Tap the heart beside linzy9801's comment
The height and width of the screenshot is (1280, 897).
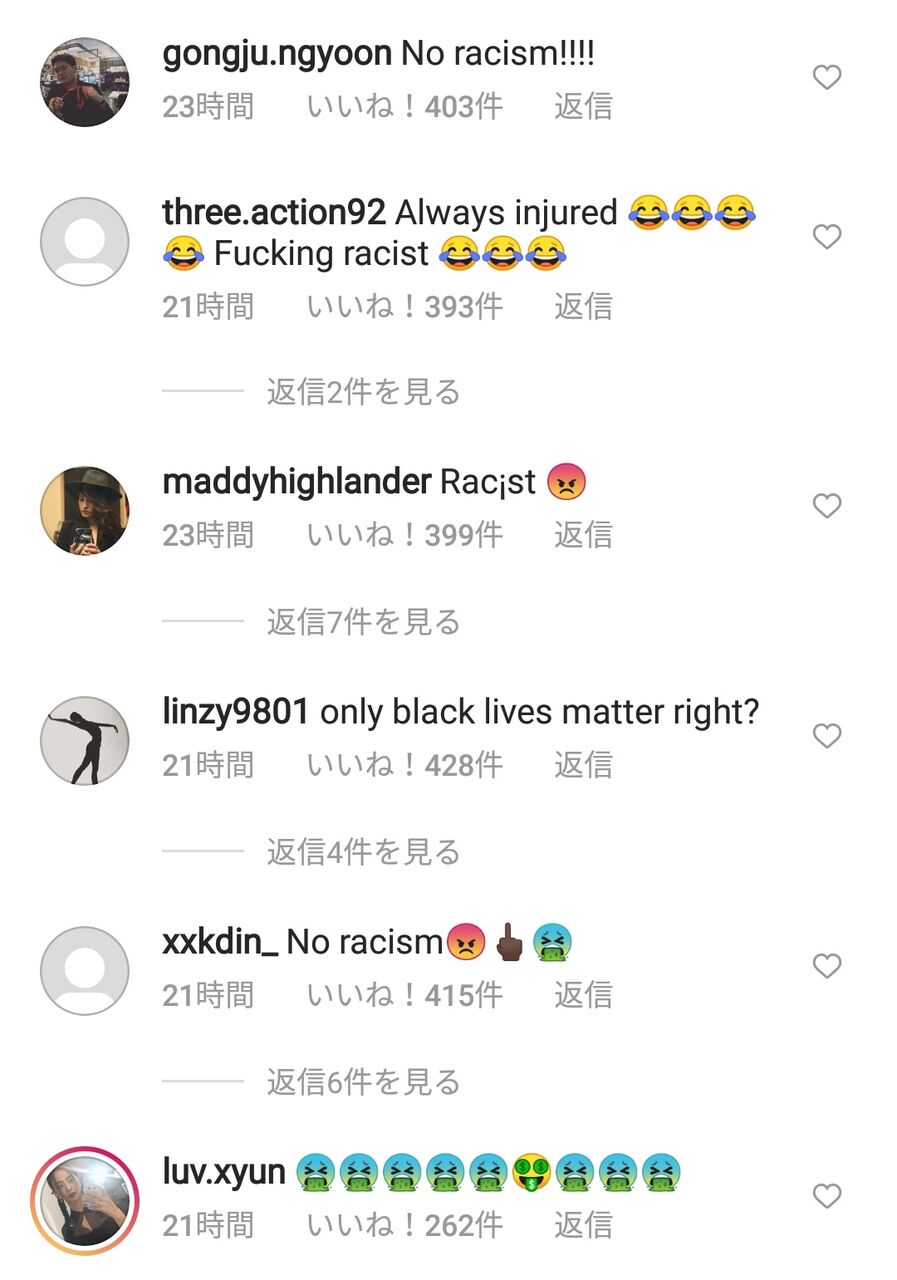coord(826,736)
